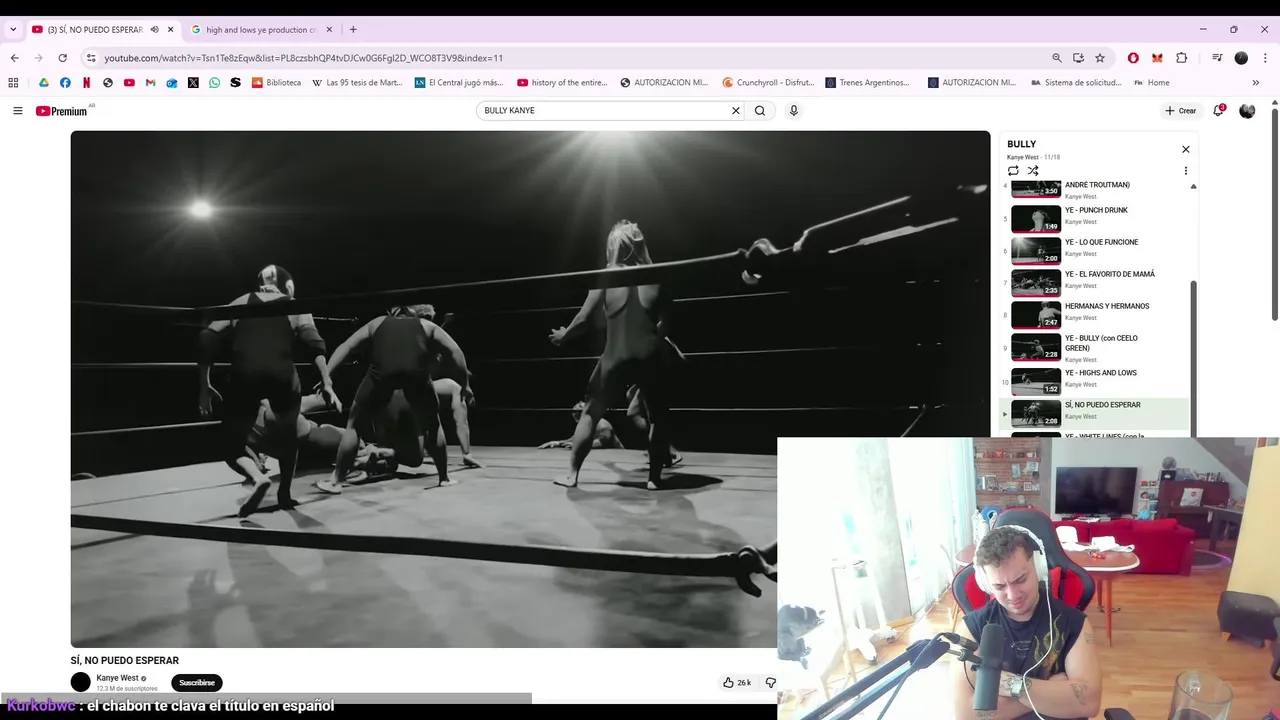Select YE - EL FAVORITO DE MAMÁ
1280x720 pixels.
click(1095, 282)
